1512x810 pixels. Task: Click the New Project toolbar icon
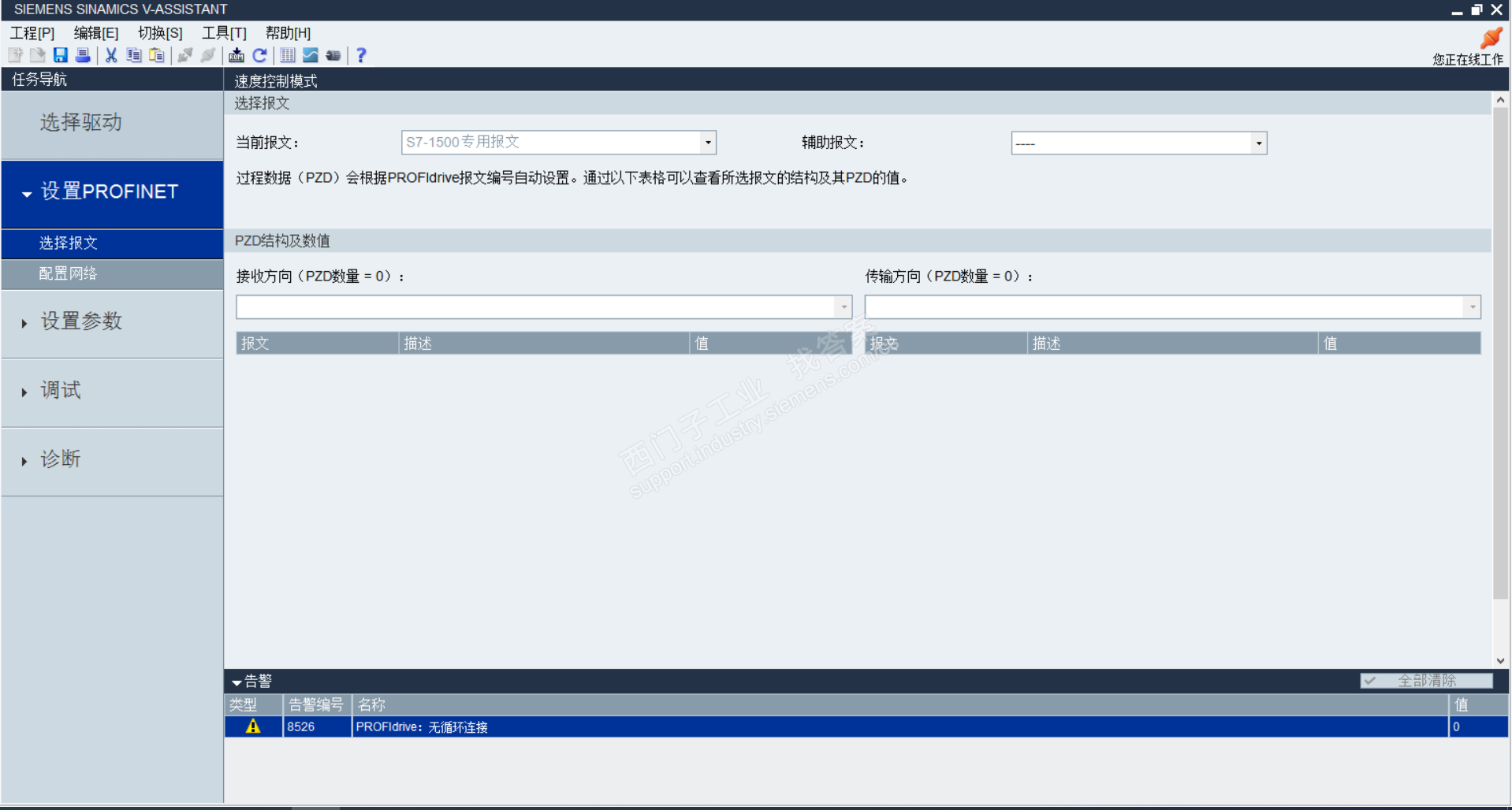tap(15, 55)
